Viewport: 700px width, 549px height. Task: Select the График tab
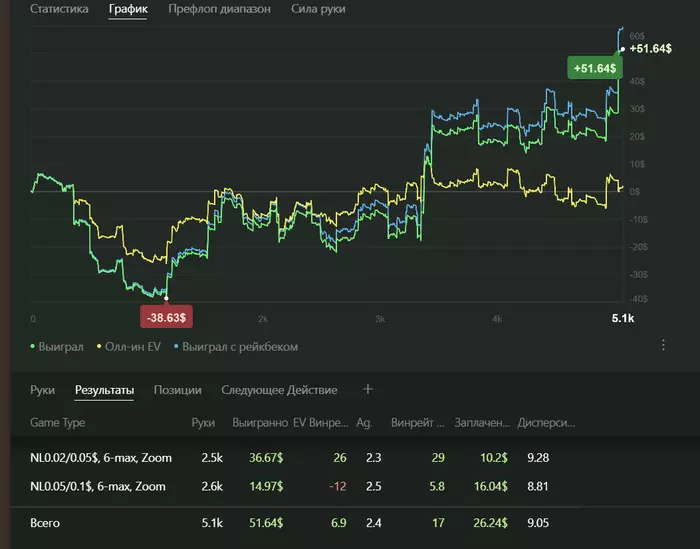click(128, 9)
